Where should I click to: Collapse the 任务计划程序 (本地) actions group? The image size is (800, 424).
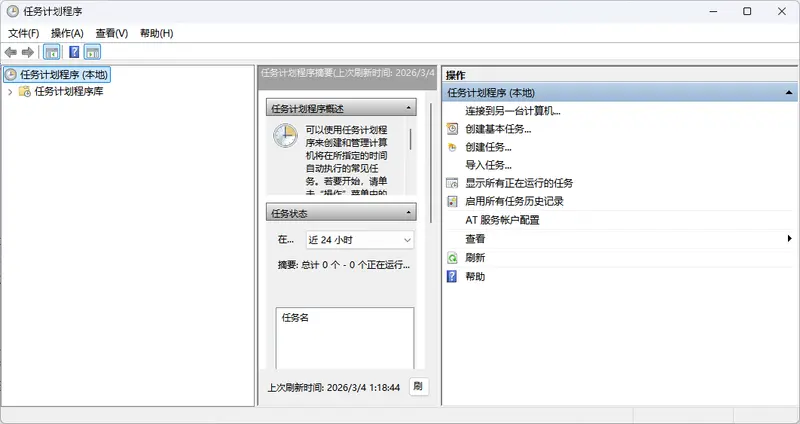(789, 93)
